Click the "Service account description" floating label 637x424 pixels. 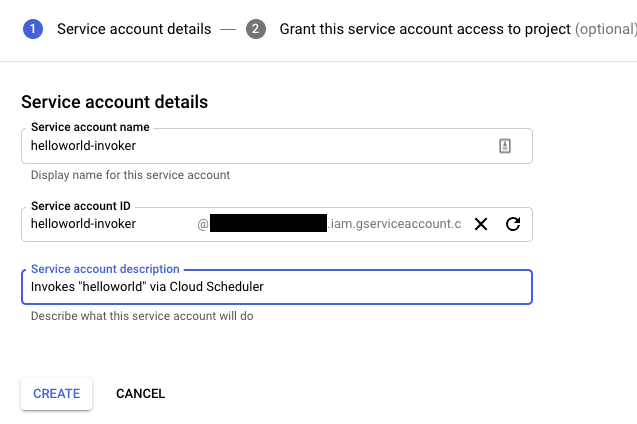105,269
